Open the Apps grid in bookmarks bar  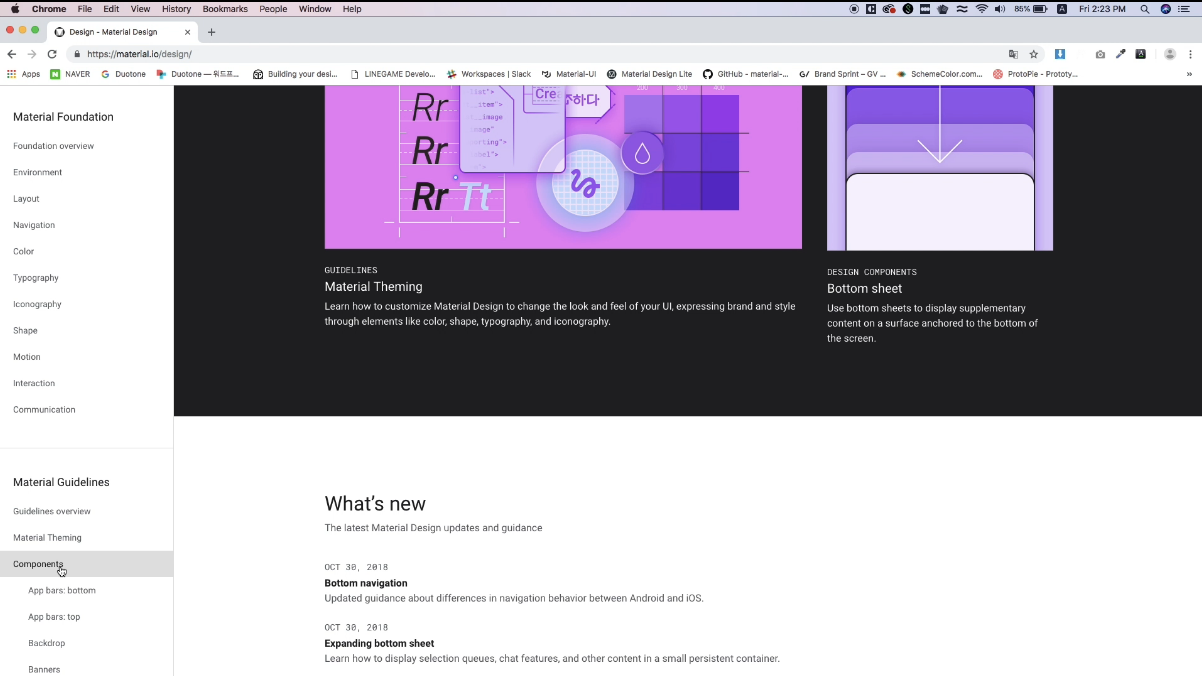tap(24, 74)
